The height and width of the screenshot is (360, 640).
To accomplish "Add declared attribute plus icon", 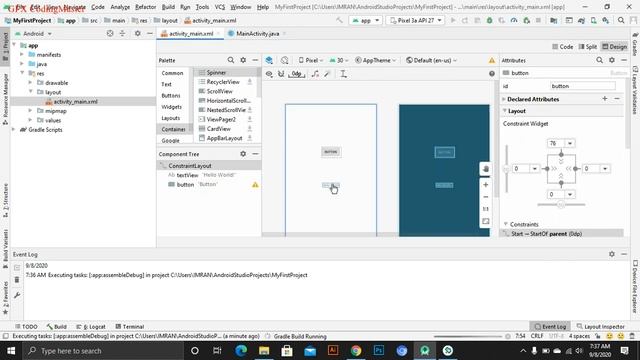I will pos(605,99).
